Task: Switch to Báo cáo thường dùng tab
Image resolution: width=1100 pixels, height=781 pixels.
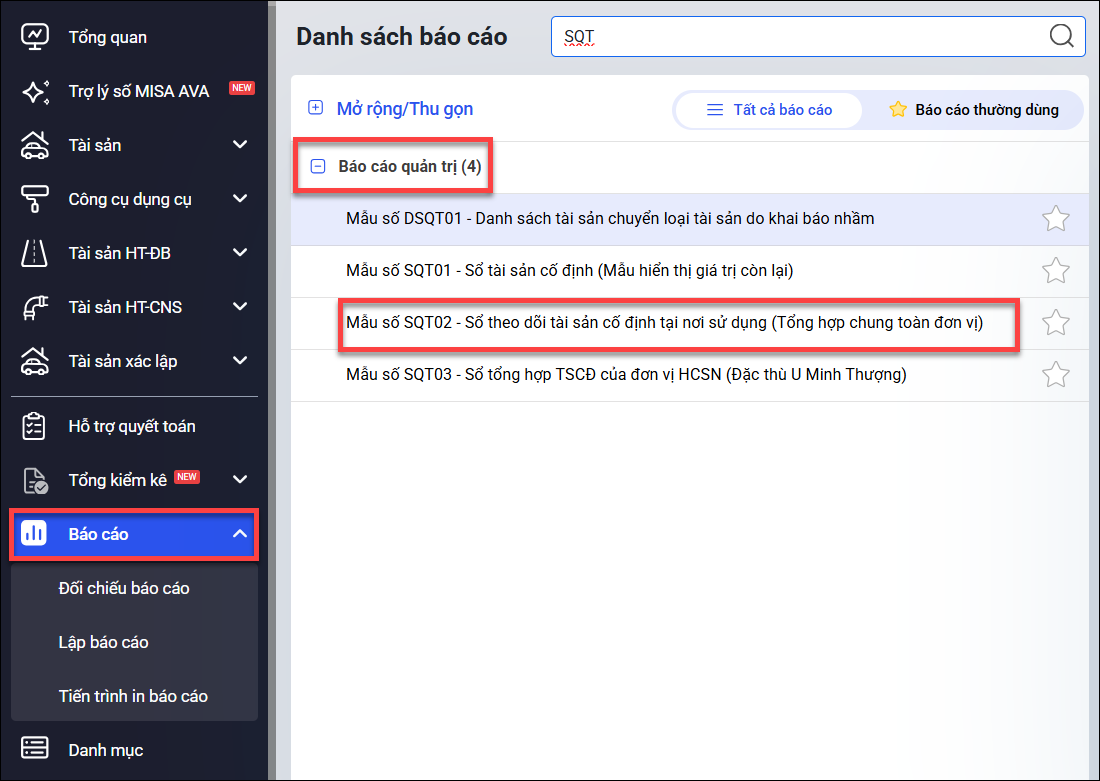Action: pyautogui.click(x=973, y=110)
